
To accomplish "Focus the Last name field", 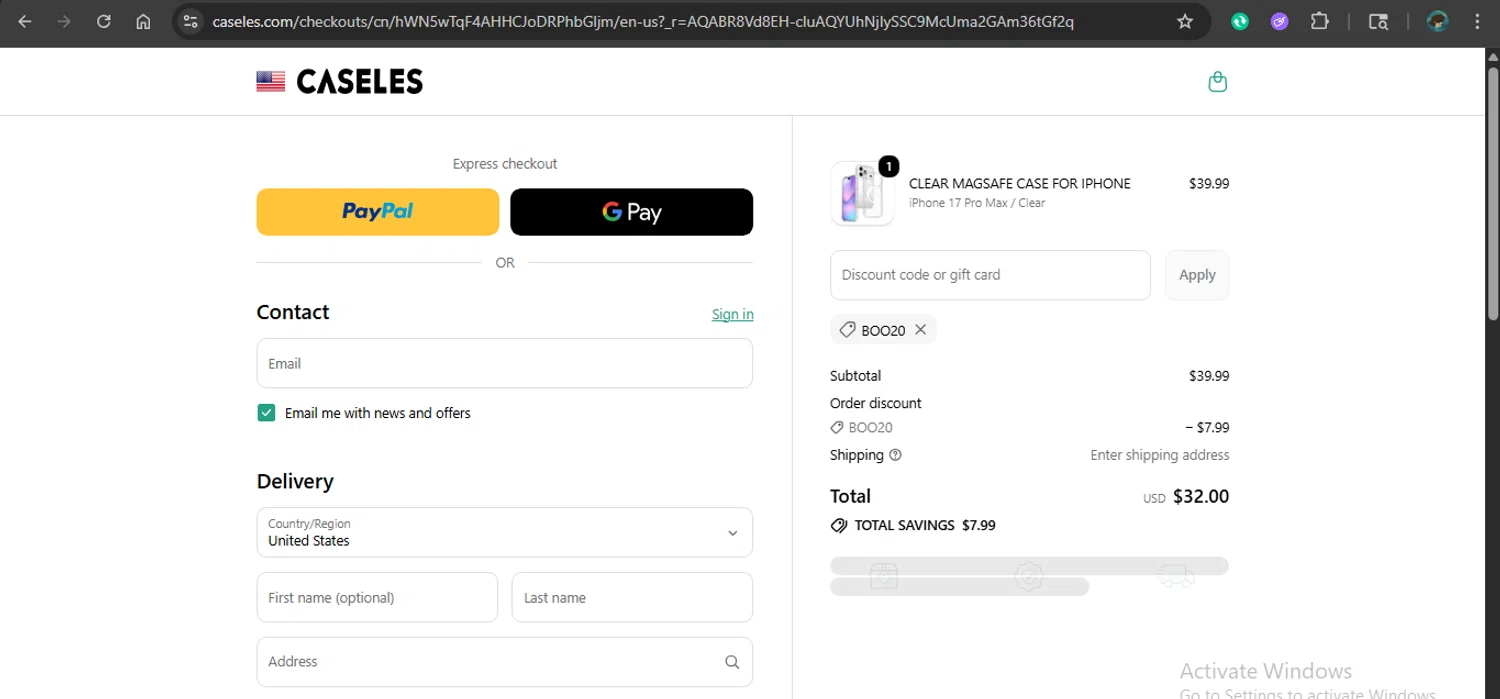I will click(x=632, y=597).
